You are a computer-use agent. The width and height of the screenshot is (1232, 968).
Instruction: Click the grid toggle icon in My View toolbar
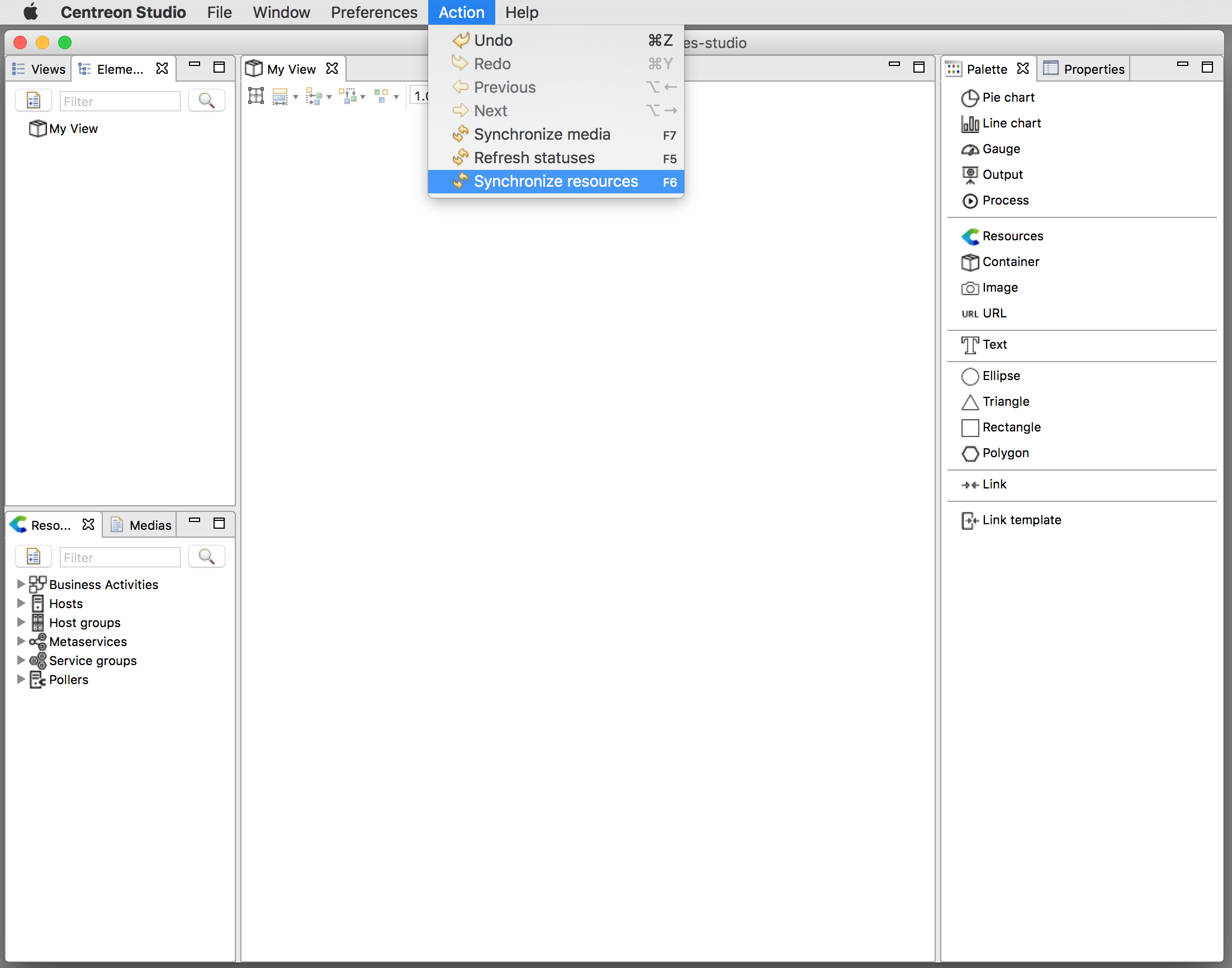pyautogui.click(x=255, y=95)
